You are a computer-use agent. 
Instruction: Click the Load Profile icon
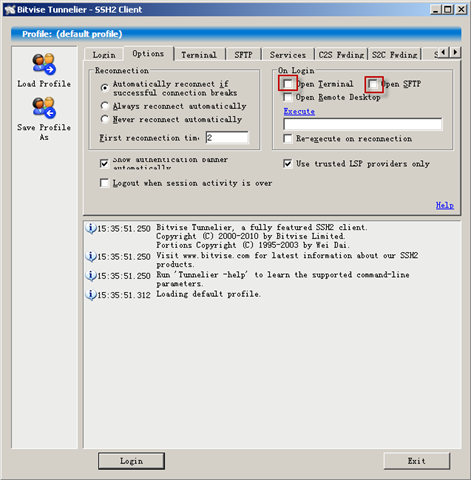coord(44,64)
